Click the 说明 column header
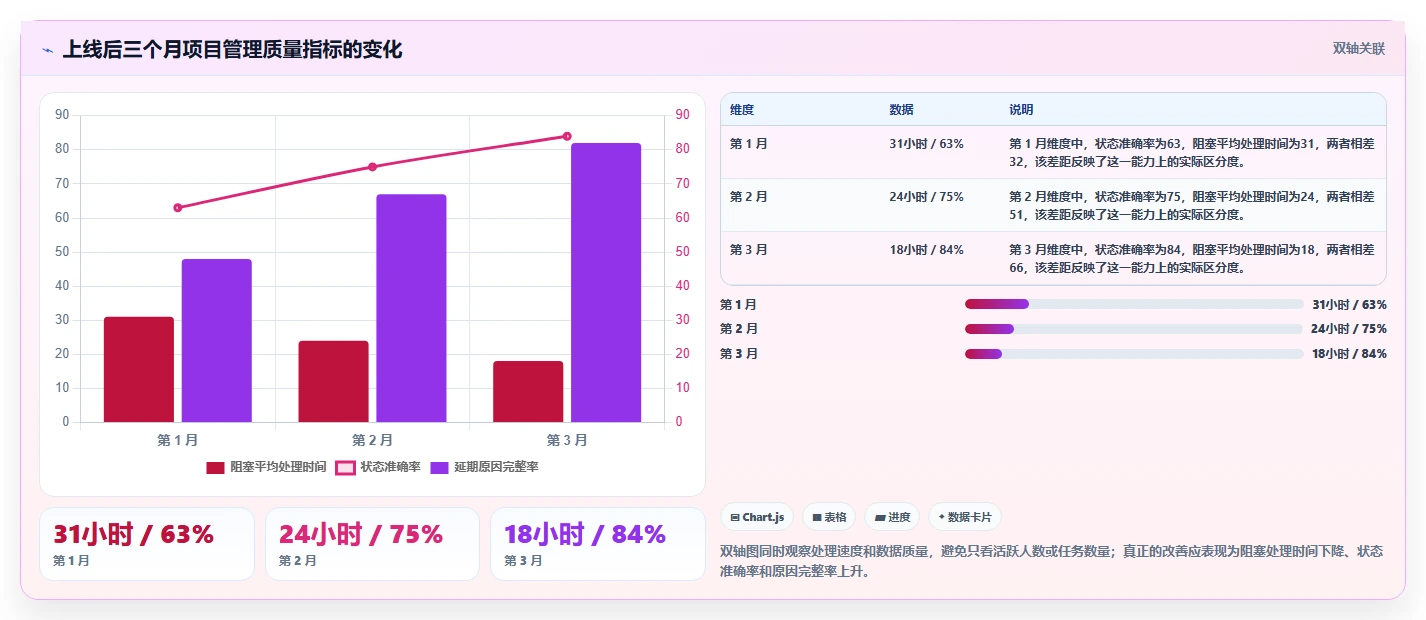The height and width of the screenshot is (620, 1426). click(x=1021, y=110)
